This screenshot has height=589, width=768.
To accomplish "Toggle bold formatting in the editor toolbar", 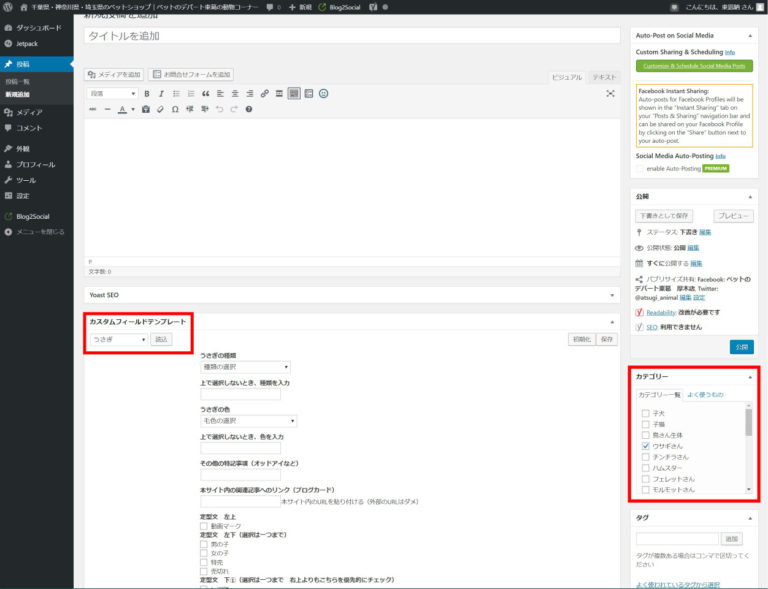I will pyautogui.click(x=147, y=93).
